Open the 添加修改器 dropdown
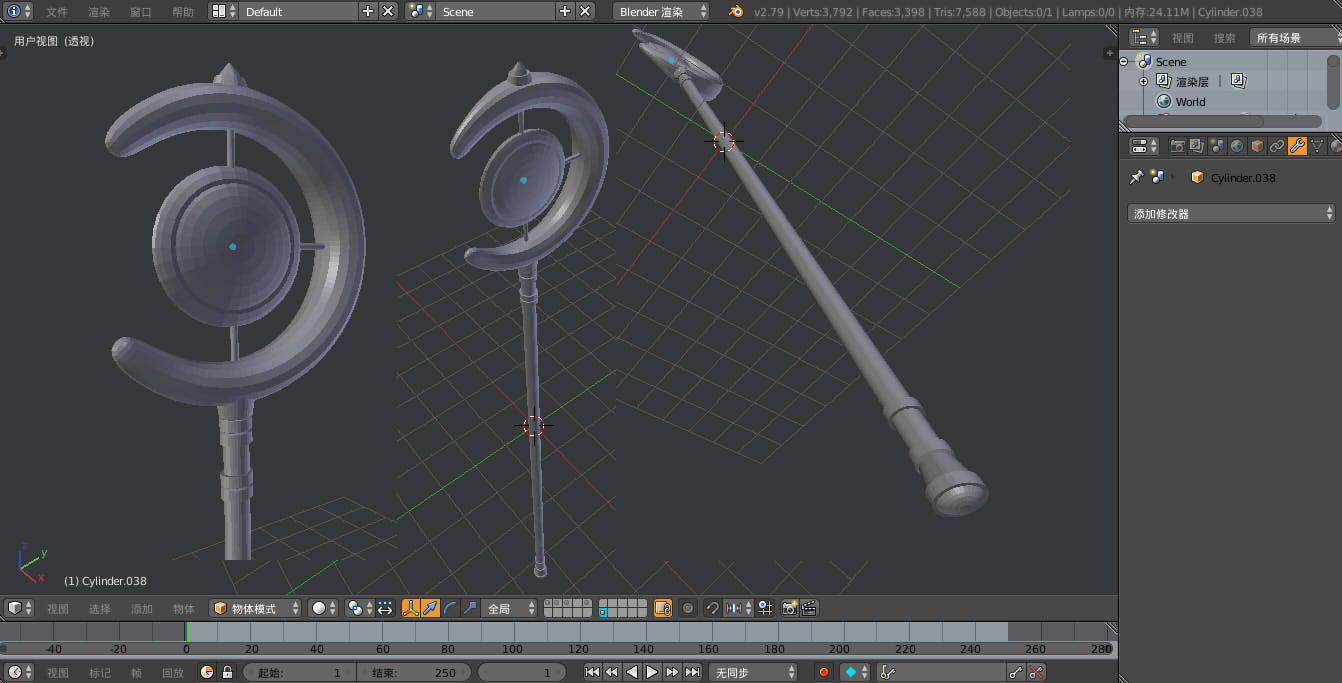The image size is (1342, 683). (1231, 213)
